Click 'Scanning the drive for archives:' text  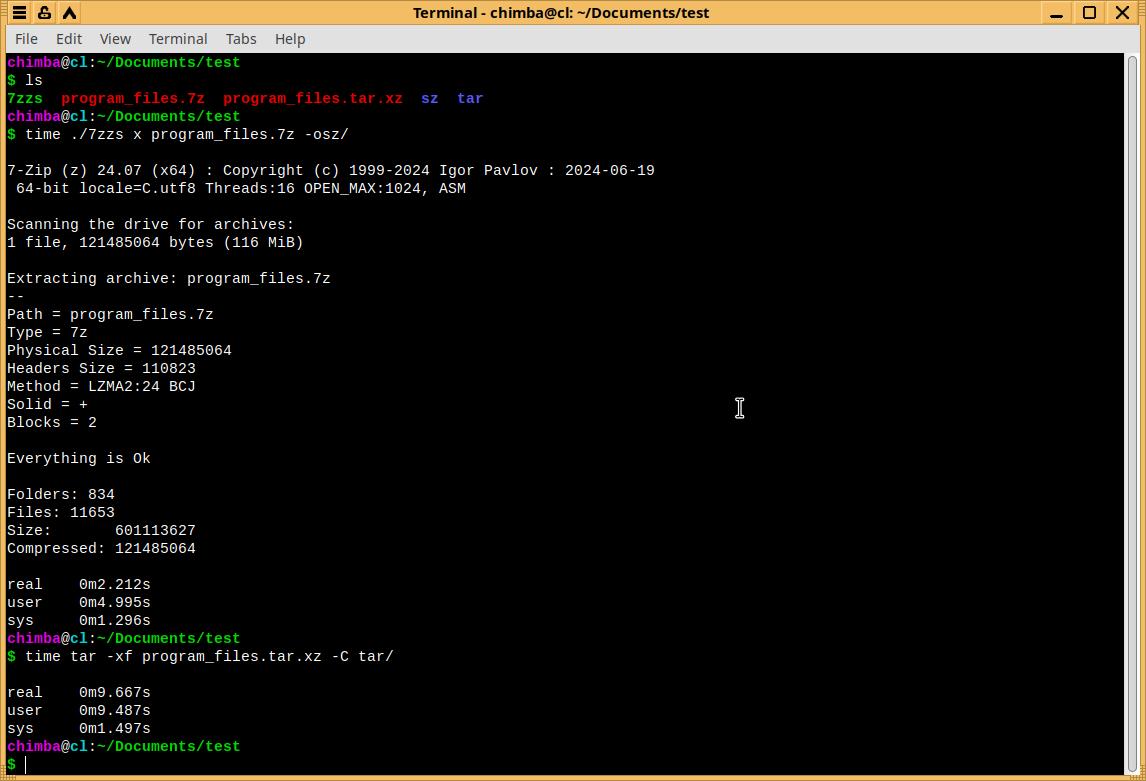(x=151, y=224)
